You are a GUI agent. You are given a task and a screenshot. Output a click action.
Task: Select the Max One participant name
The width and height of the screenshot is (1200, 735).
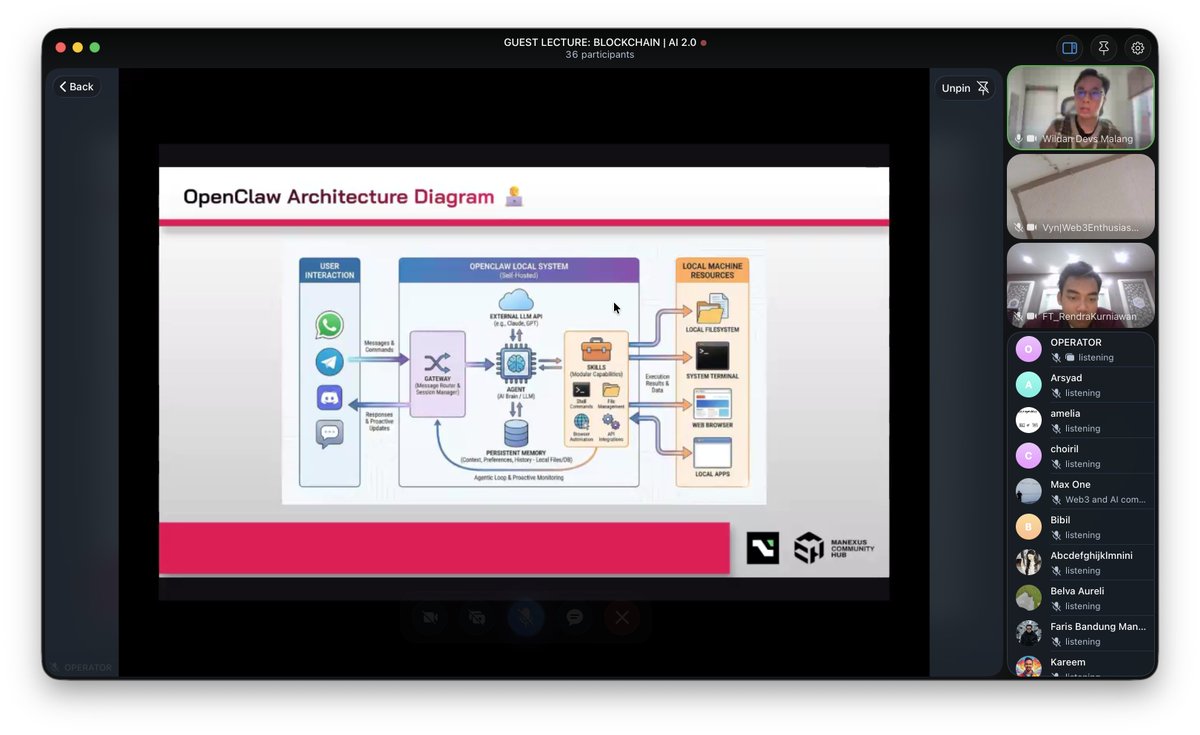(1070, 484)
